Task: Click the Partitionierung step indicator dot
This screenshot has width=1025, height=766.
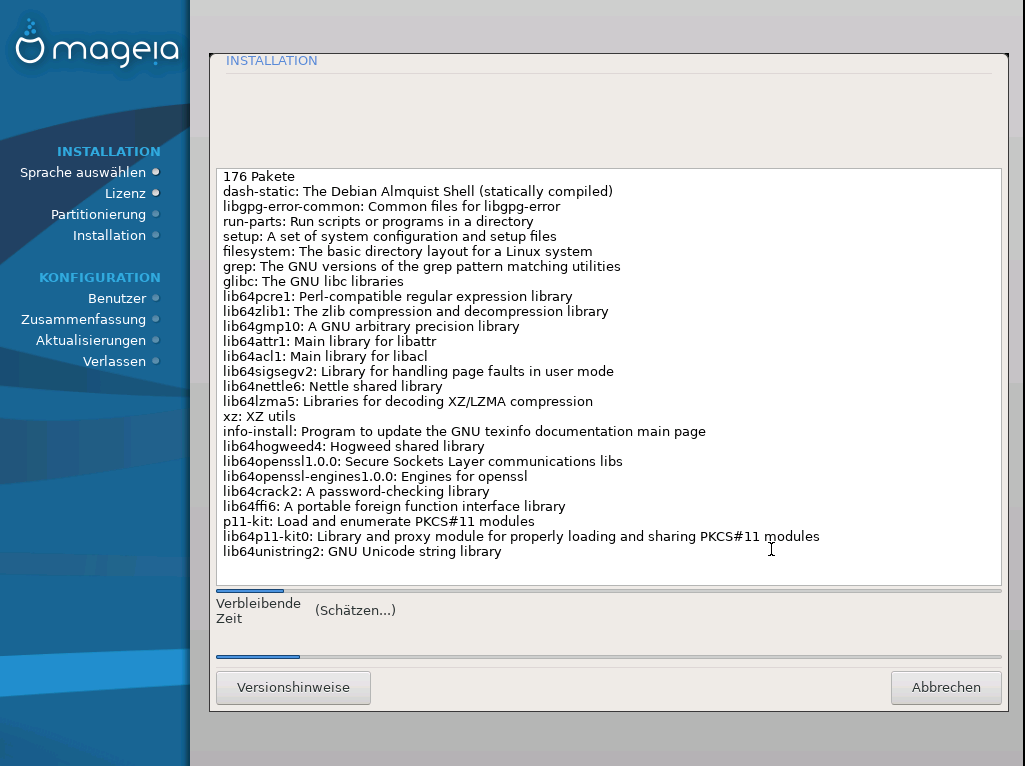Action: [156, 214]
